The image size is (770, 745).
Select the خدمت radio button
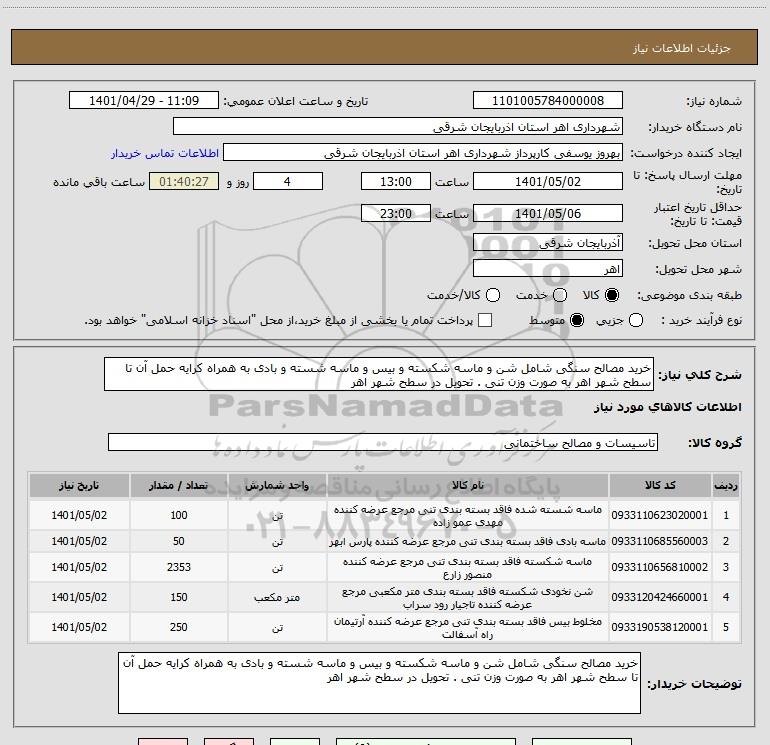click(x=560, y=295)
